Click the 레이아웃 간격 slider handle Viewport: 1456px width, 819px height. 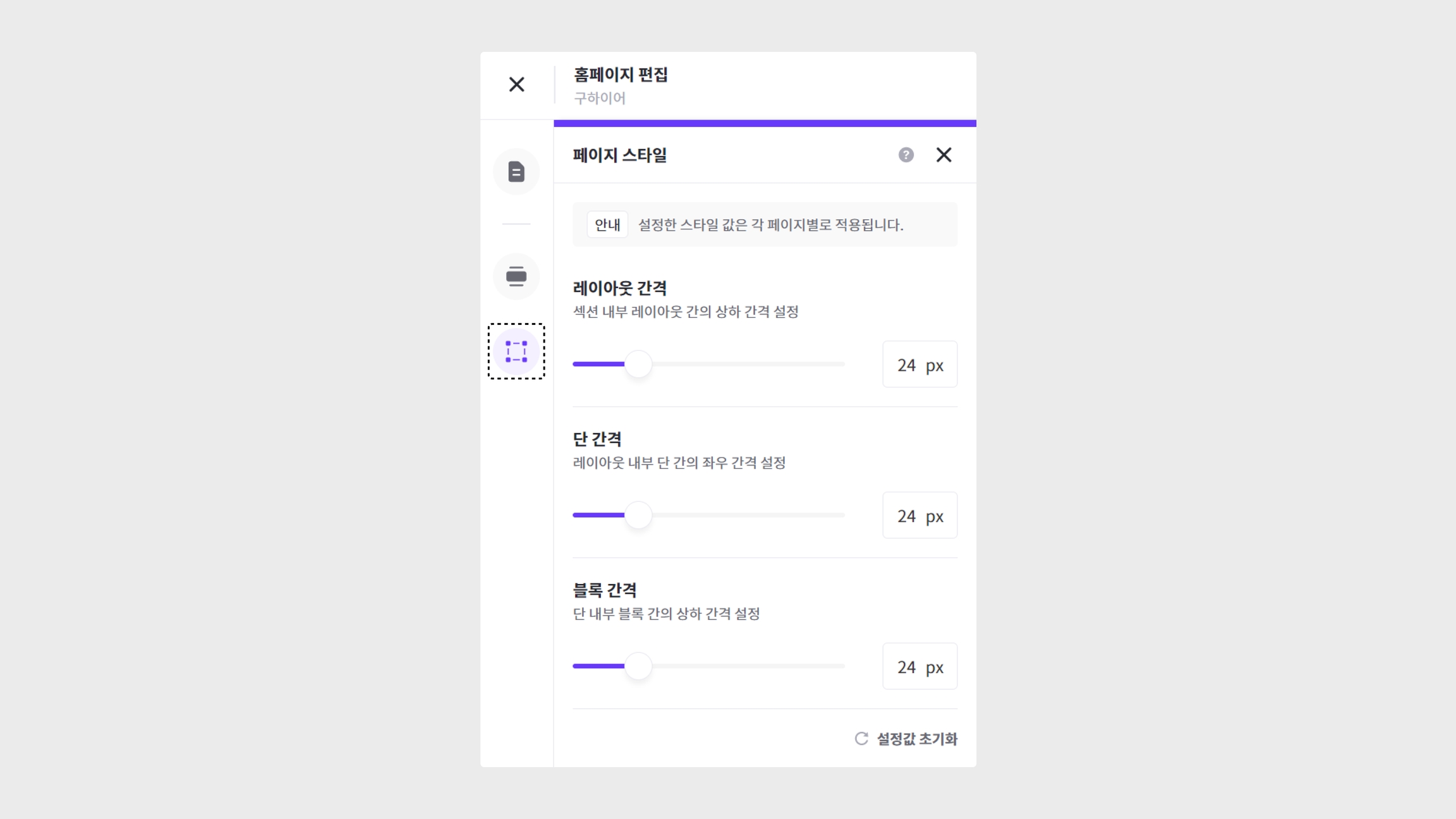click(x=638, y=365)
